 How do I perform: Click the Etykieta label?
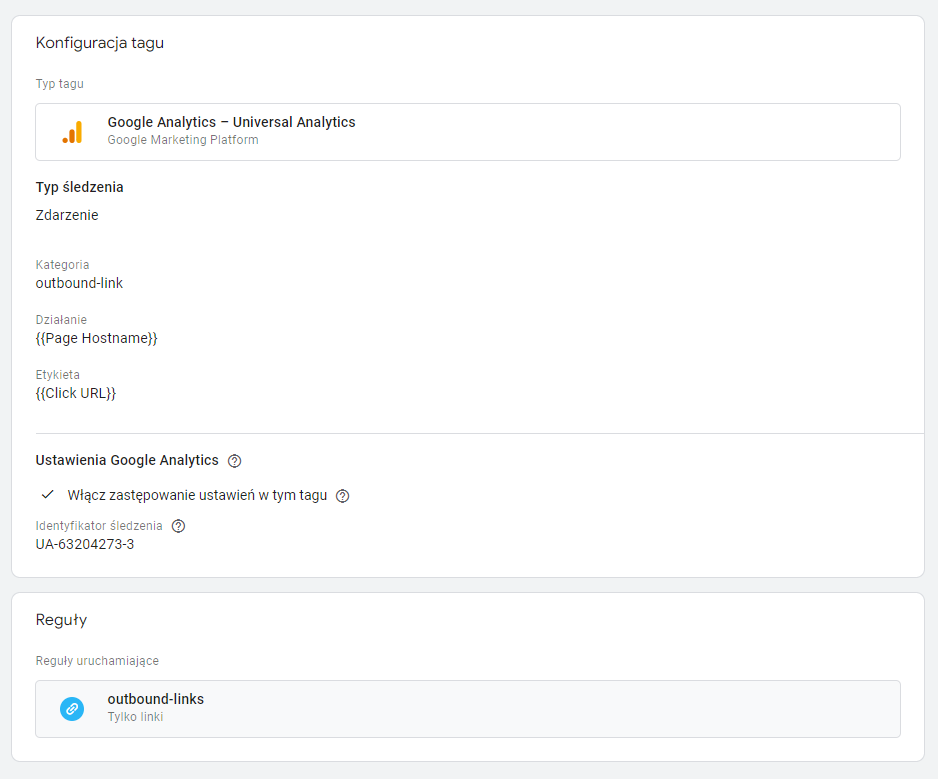tap(57, 375)
